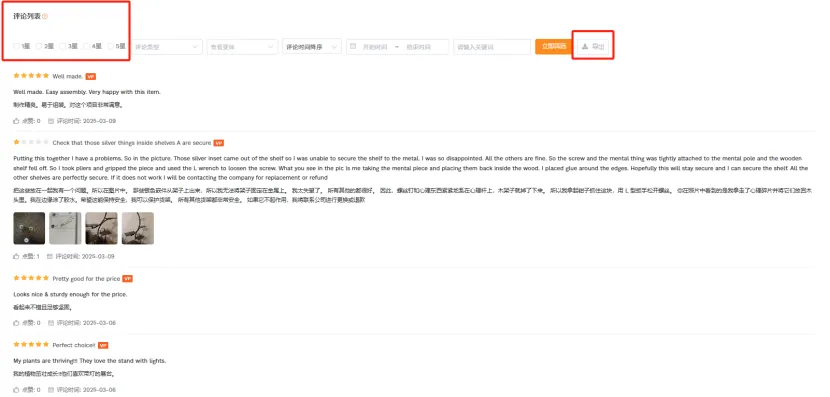
Task: Click the review paragraph starting 'Putting this together'
Action: (410, 168)
